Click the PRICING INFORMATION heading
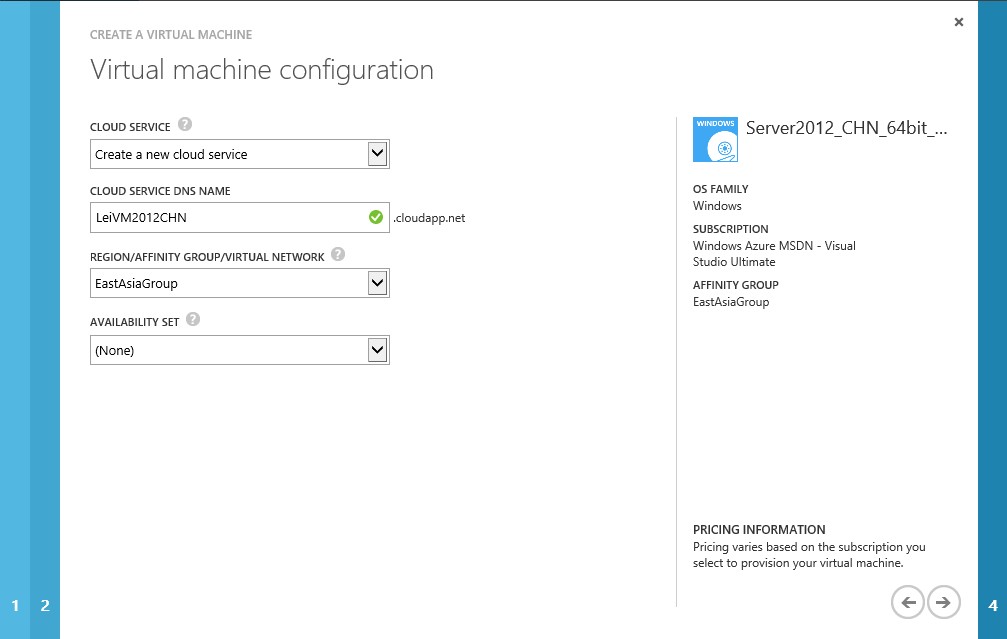The image size is (1007, 639). (759, 530)
